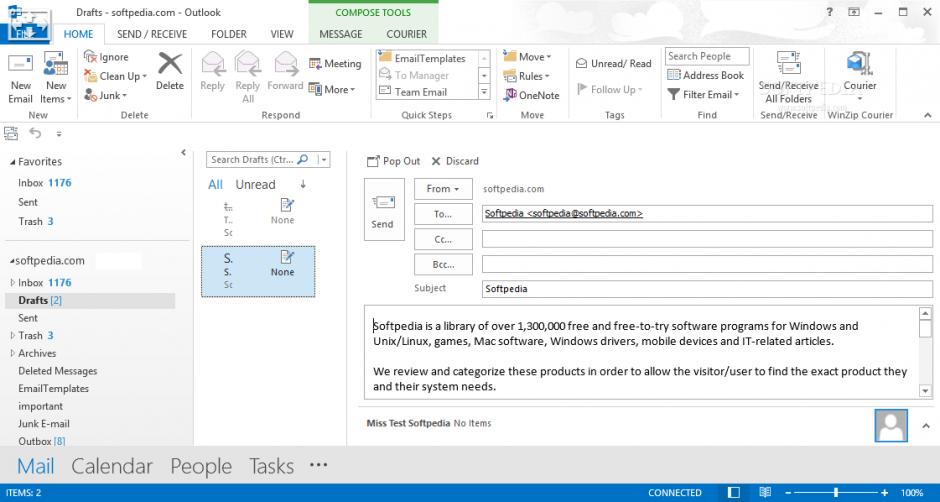
Task: Create a New Email from the ribbon
Action: click(x=20, y=79)
